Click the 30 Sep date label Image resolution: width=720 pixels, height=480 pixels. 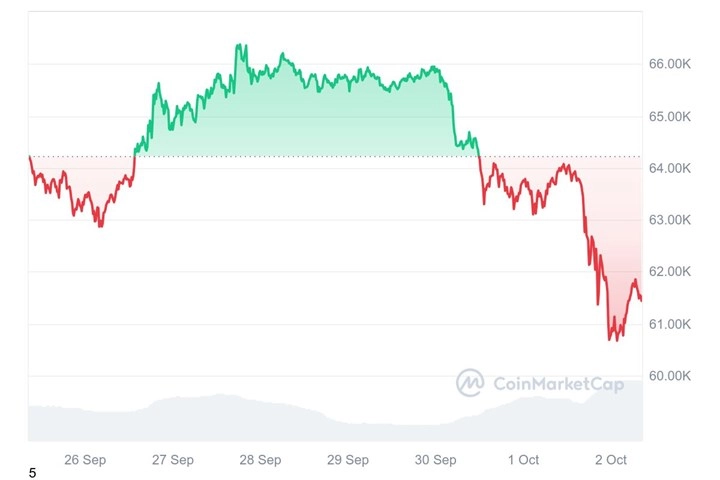435,460
